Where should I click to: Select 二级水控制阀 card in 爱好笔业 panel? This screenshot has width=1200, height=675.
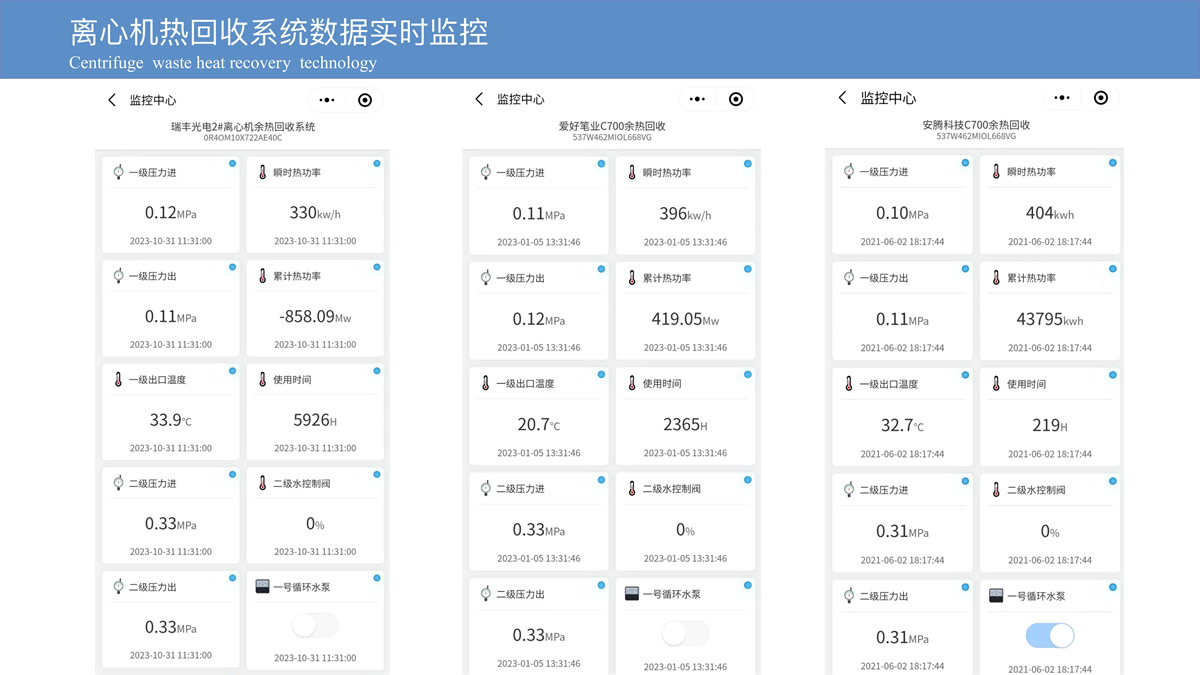pos(684,522)
